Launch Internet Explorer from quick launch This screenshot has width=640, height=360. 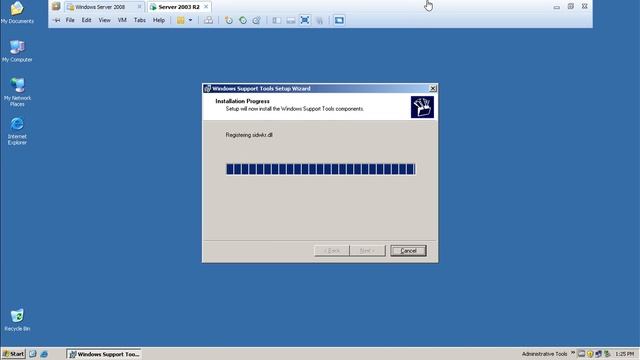pyautogui.click(x=44, y=354)
